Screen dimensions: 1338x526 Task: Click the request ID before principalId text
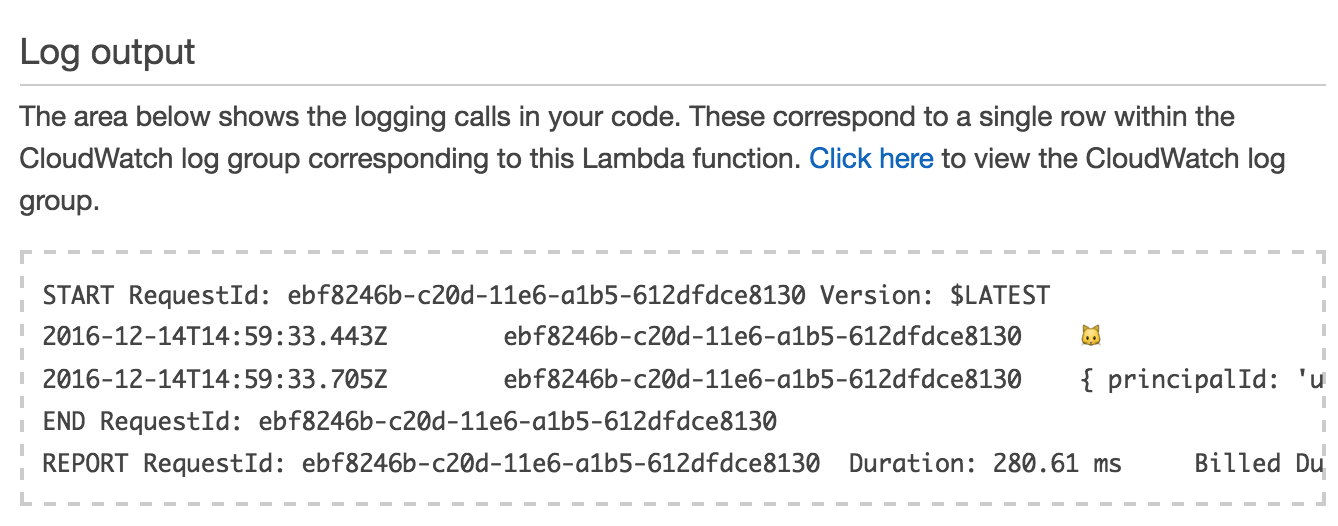[763, 379]
